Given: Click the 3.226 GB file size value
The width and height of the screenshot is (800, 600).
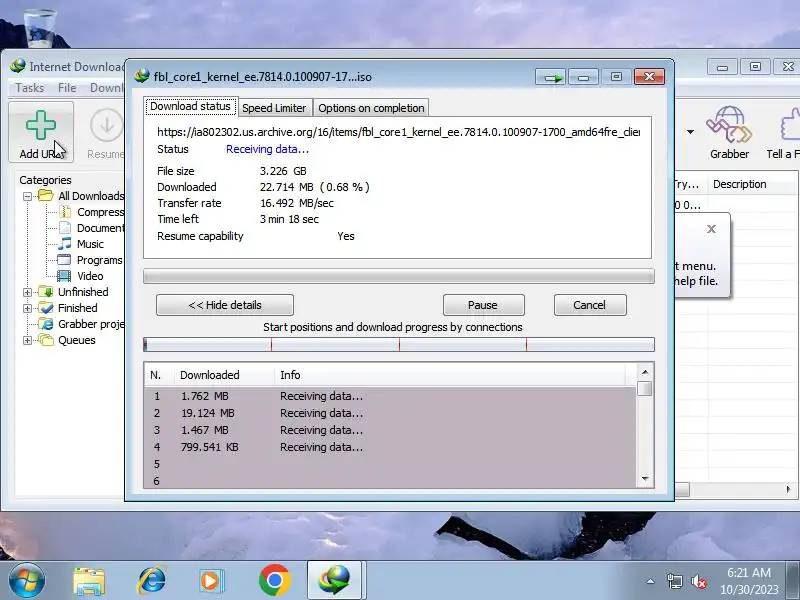Looking at the screenshot, I should 283,171.
